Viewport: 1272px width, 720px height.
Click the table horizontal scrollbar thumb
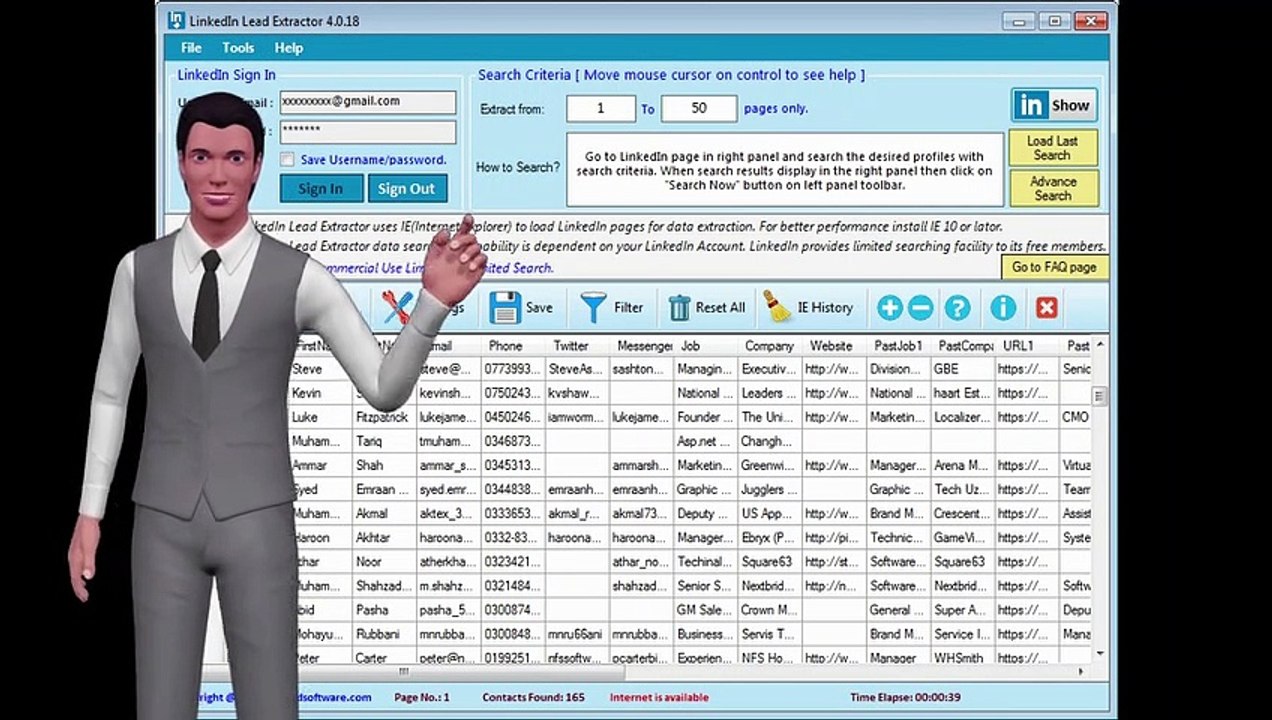[x=404, y=672]
